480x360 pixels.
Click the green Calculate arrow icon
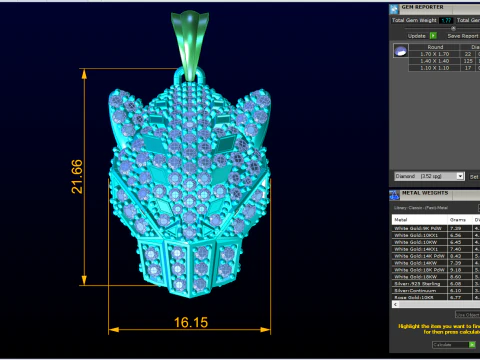click(x=472, y=345)
